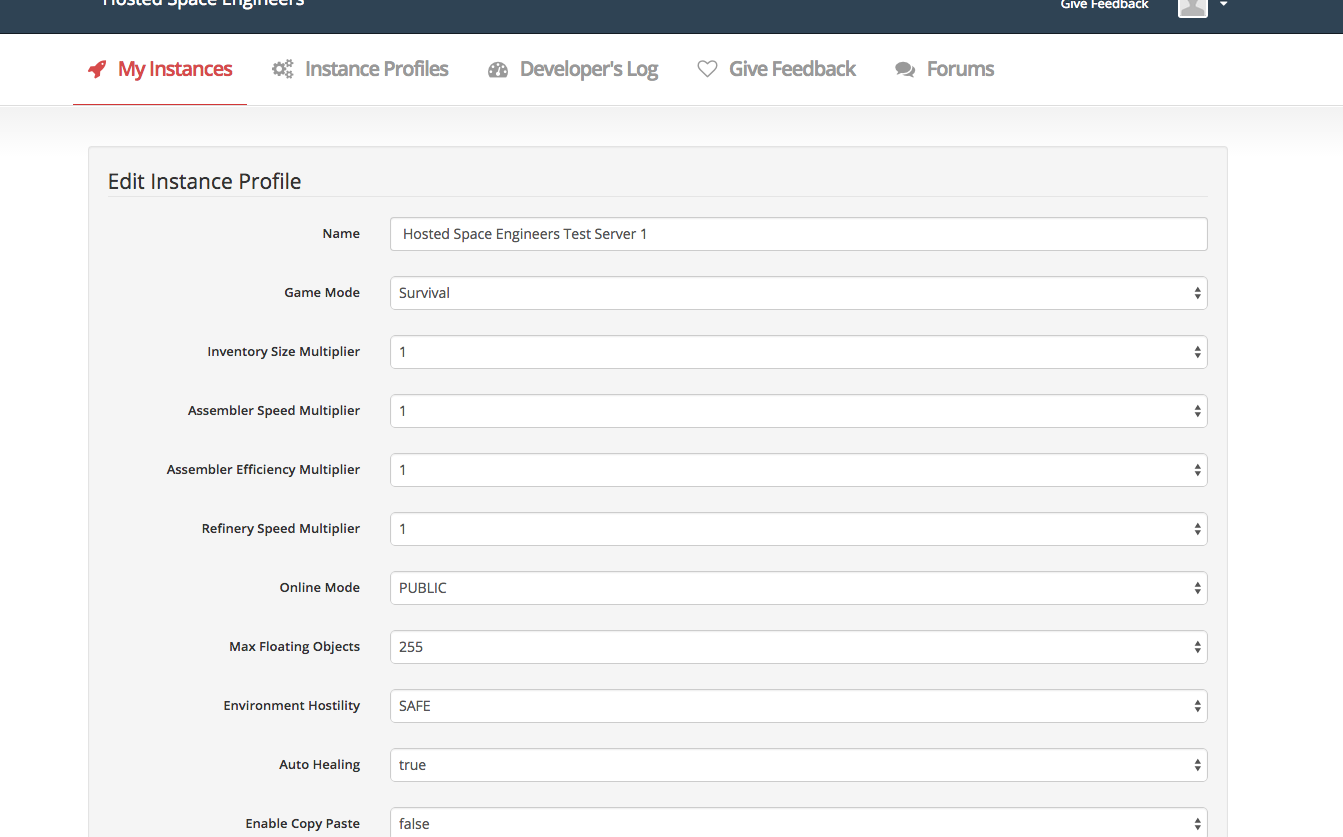Click the rocket icon beside My Instances
1343x837 pixels.
click(x=97, y=69)
